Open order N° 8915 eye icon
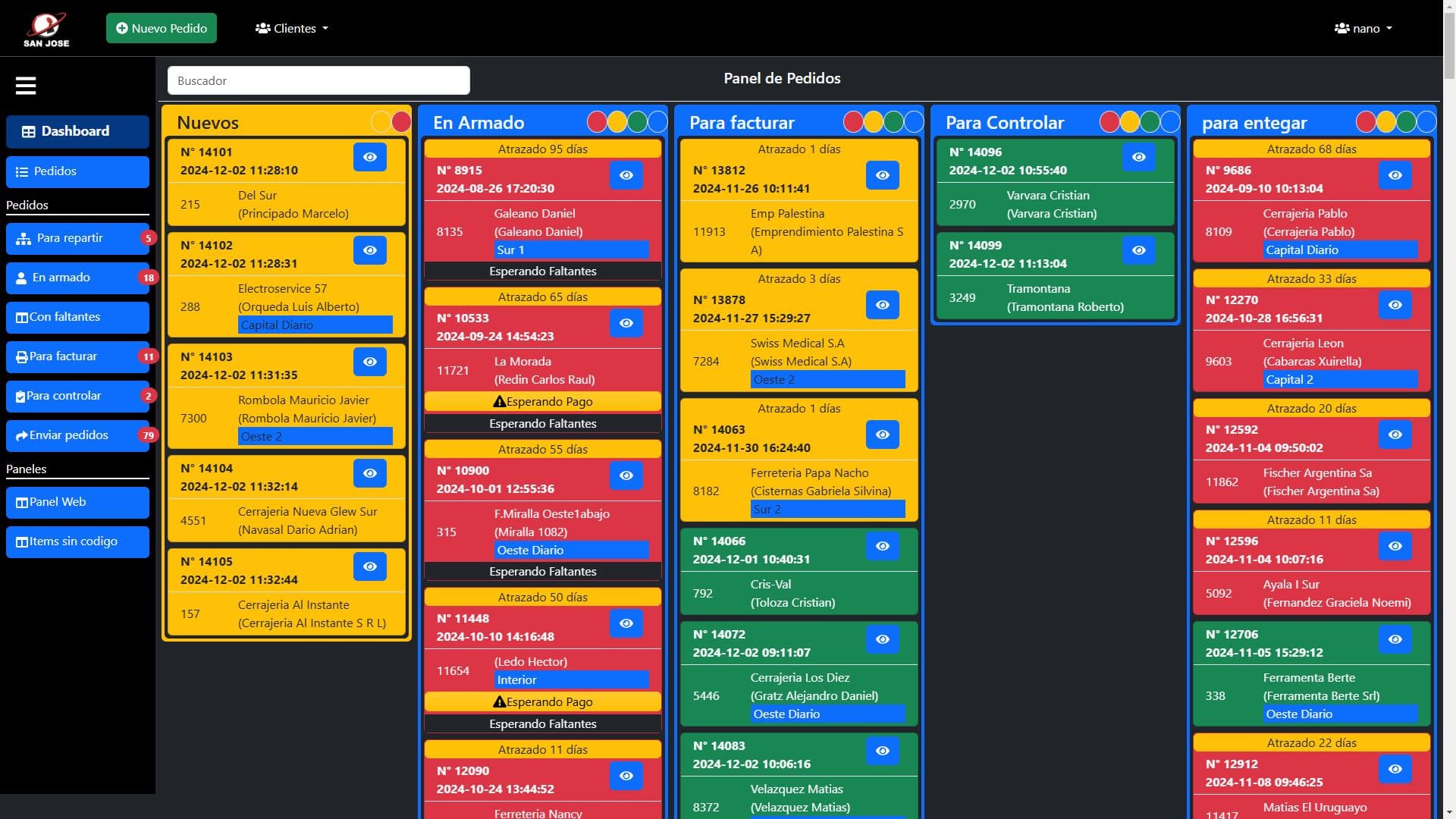 click(626, 175)
